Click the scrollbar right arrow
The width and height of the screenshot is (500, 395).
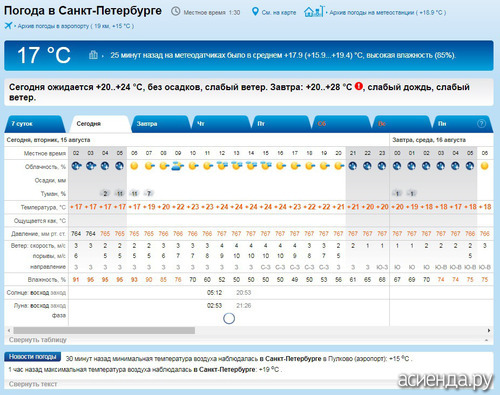point(489,330)
